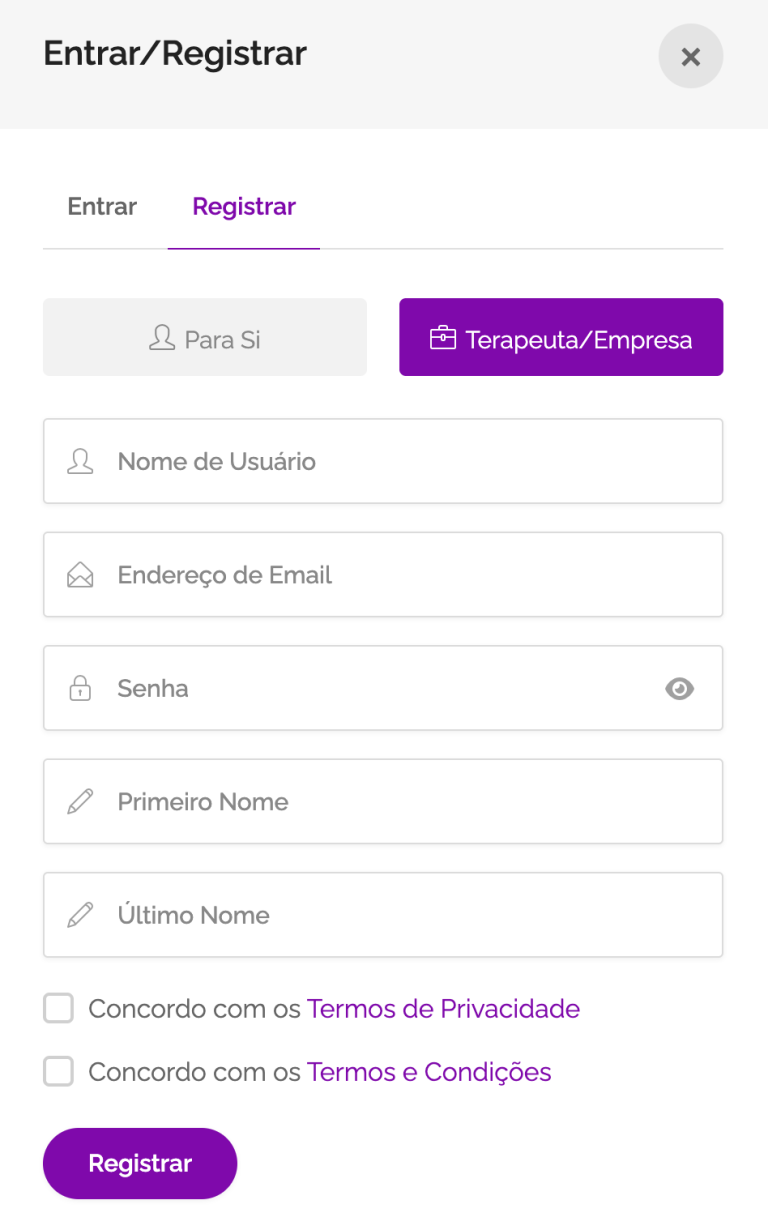Close the Entrar/Registrar dialog
Image resolution: width=768 pixels, height=1230 pixels.
click(690, 57)
